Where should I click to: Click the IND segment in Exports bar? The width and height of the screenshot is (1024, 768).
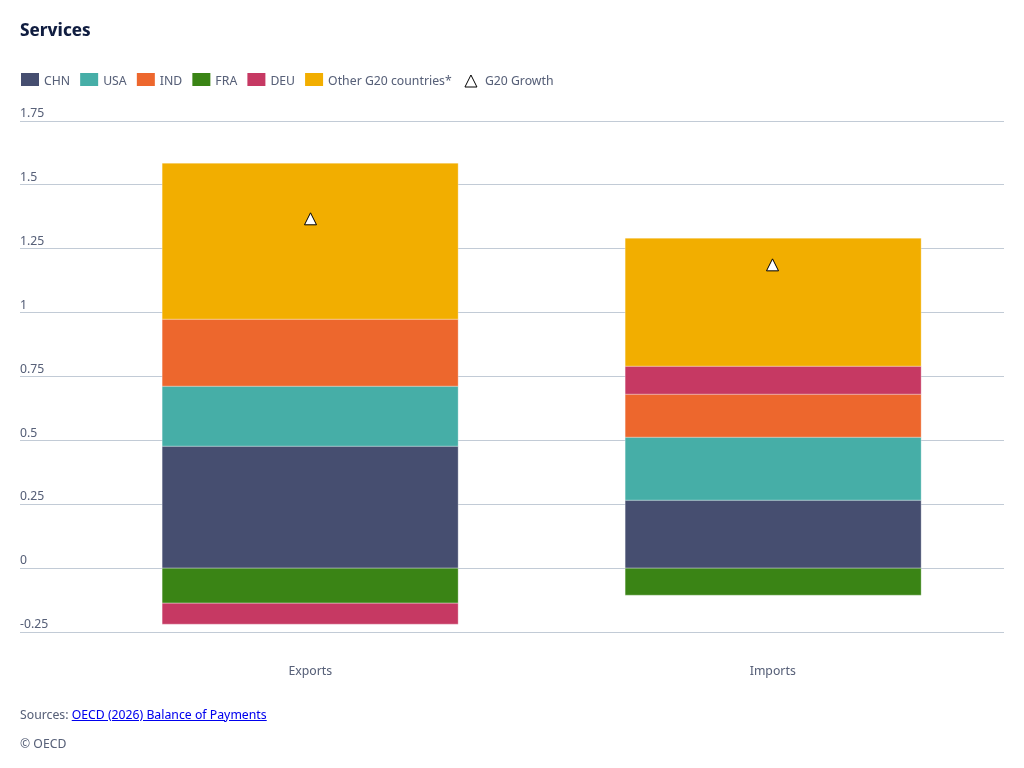pyautogui.click(x=310, y=352)
